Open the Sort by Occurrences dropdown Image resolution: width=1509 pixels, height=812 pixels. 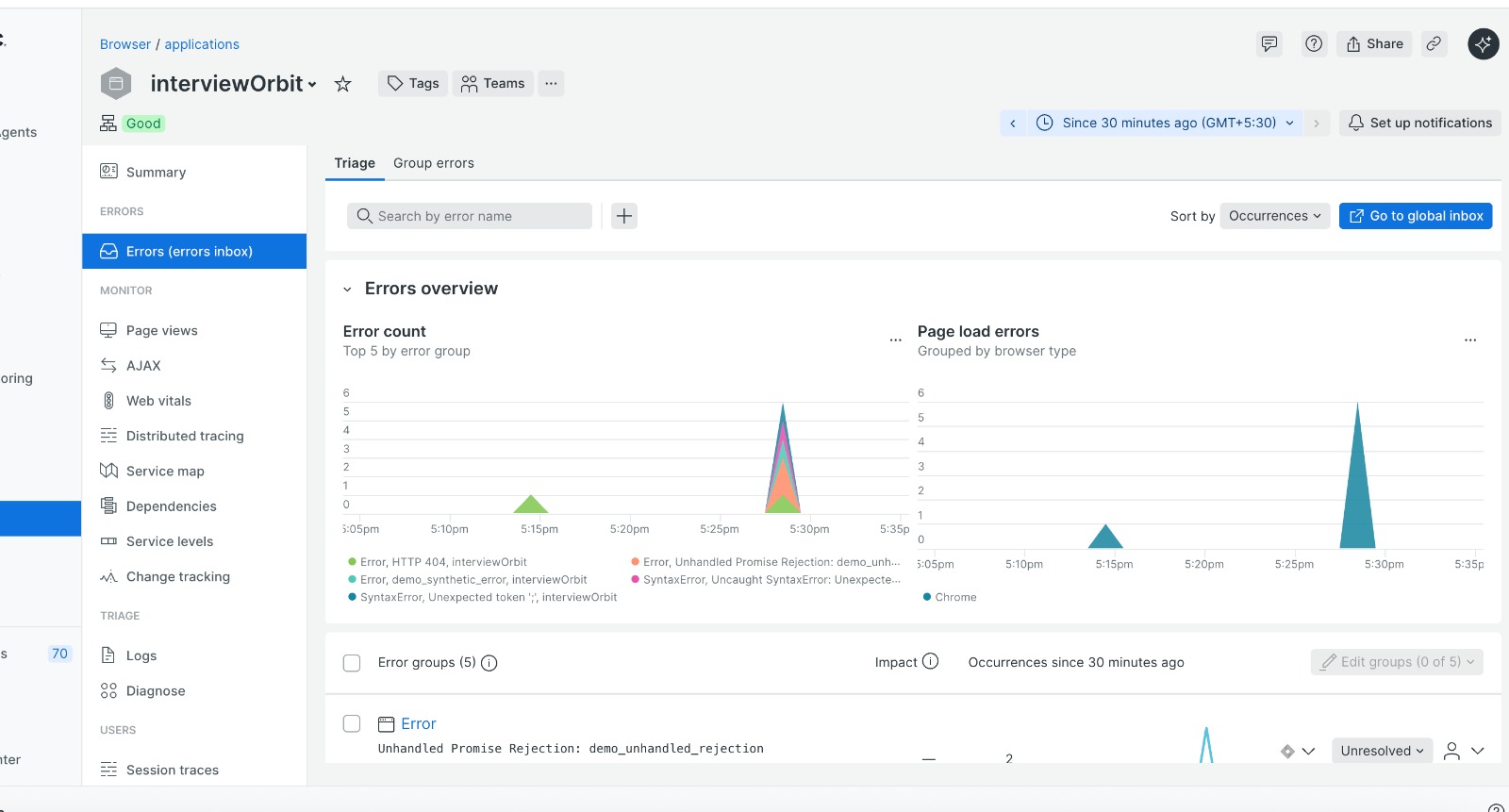tap(1274, 216)
